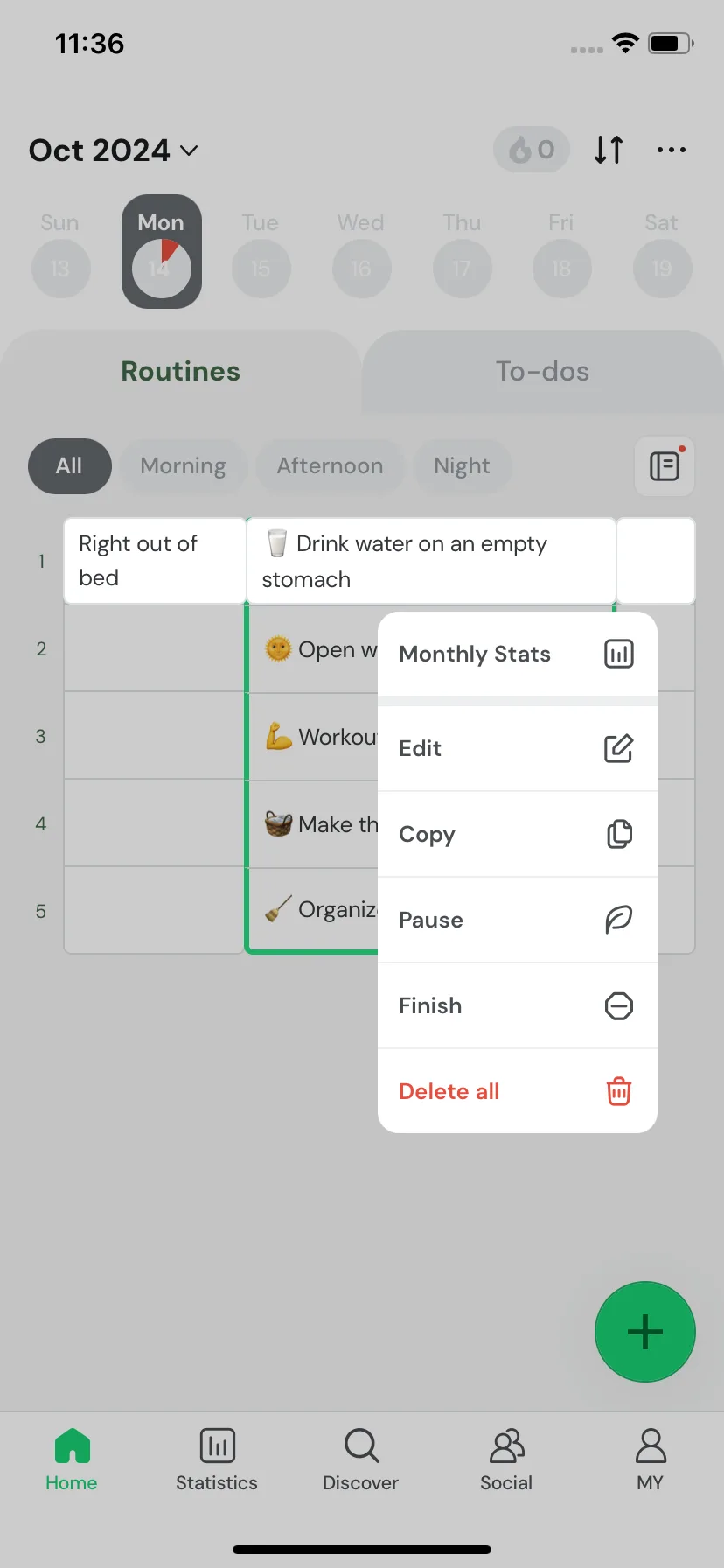Open the Statistics tab in bottom bar
This screenshot has height=1568, width=724.
point(217,1459)
